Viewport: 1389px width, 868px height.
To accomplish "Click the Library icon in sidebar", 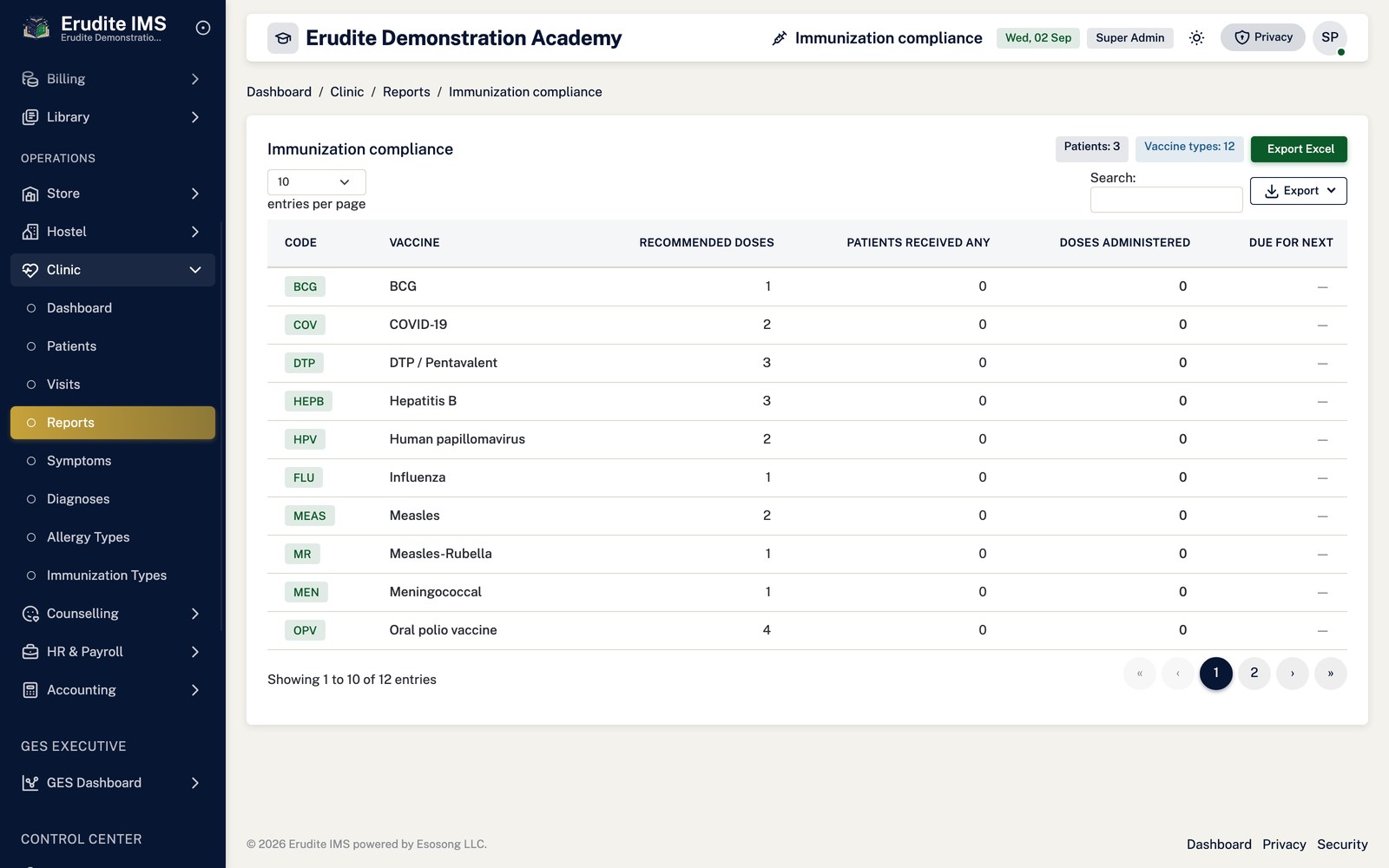I will (30, 117).
